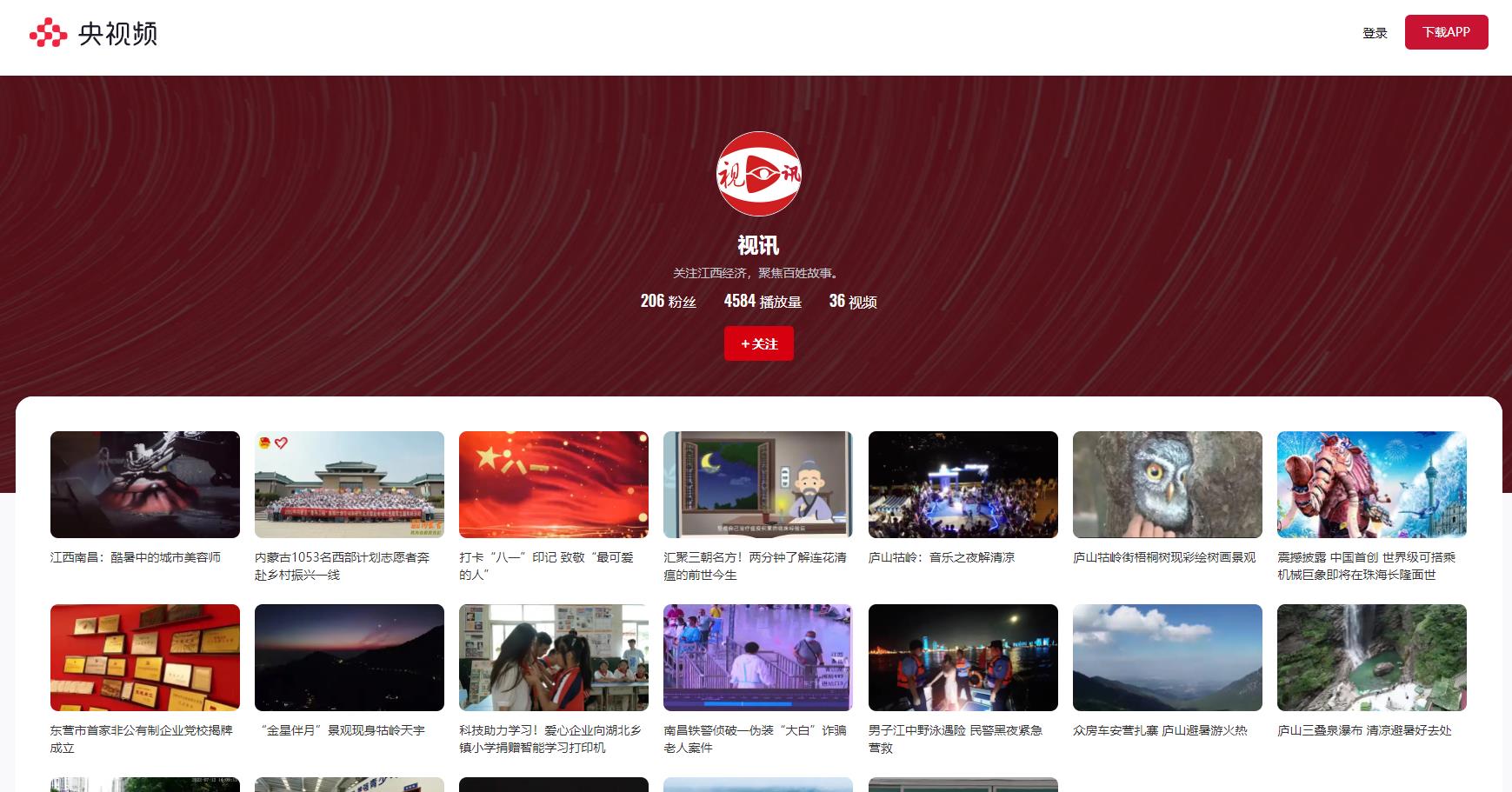This screenshot has height=792, width=1512.
Task: Click title 庐山三叠泉瀑布 清凉避暑好去处
Action: (x=1364, y=730)
